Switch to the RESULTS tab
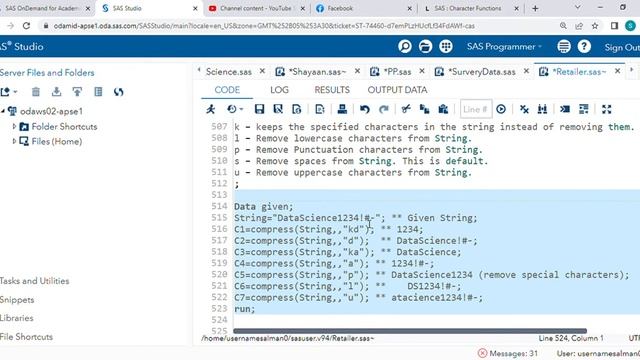The image size is (640, 360). [332, 90]
